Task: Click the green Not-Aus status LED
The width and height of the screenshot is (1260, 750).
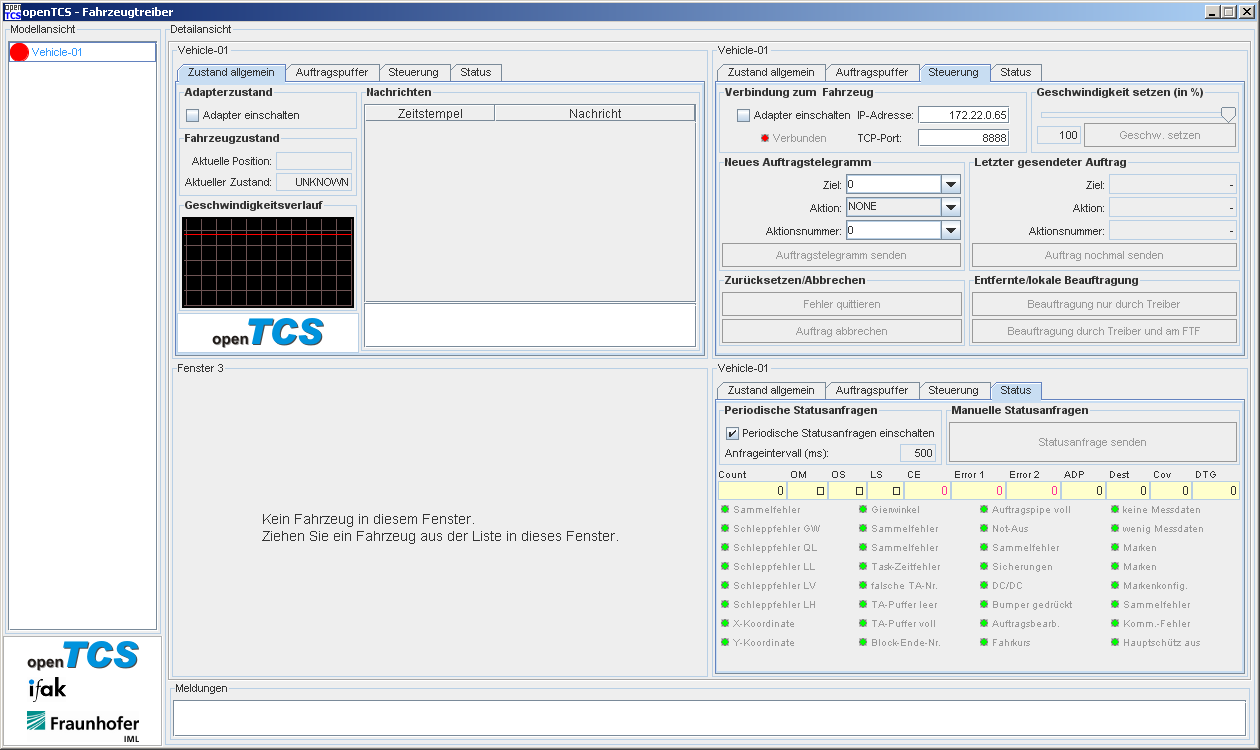Action: (x=984, y=529)
